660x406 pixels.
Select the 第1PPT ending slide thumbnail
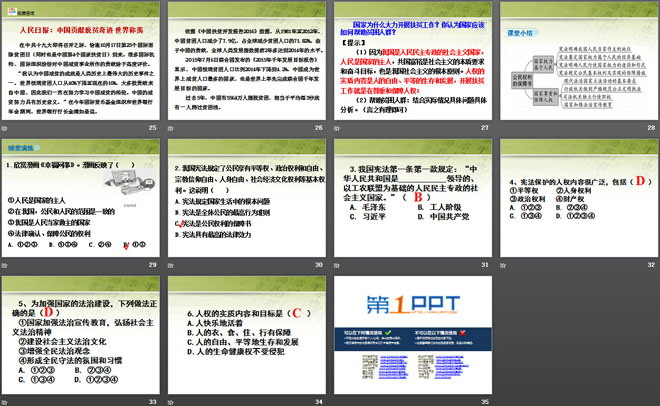(413, 335)
